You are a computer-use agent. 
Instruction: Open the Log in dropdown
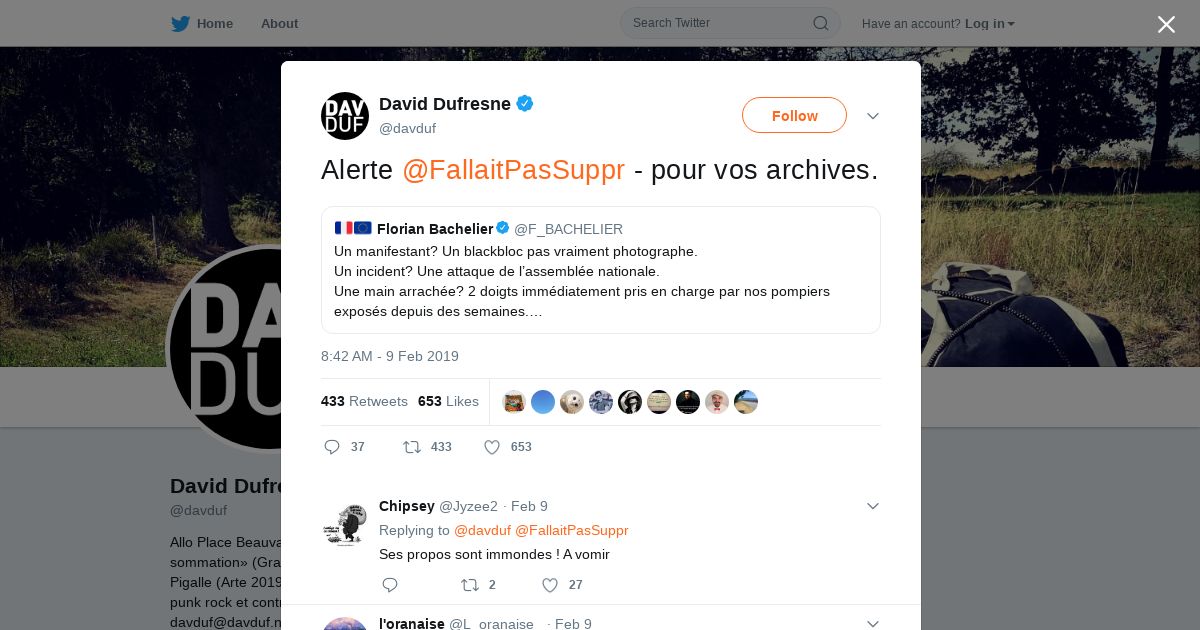click(x=989, y=23)
